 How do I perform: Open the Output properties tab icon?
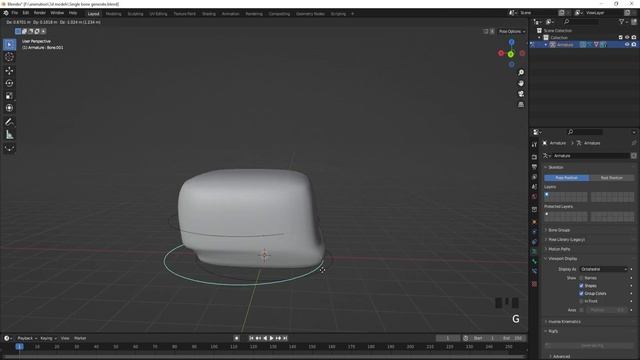(x=534, y=167)
